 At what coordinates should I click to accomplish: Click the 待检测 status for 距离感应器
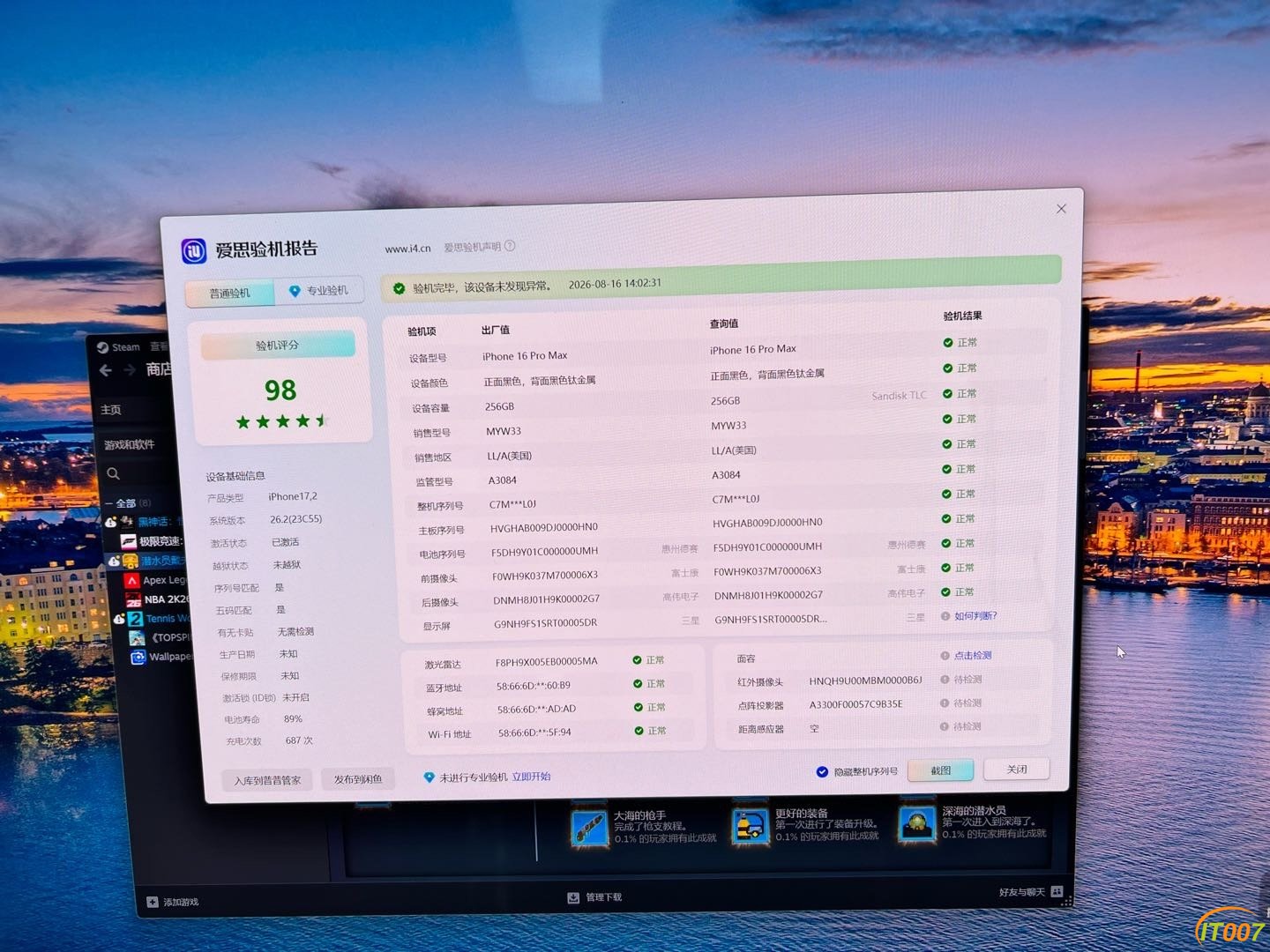tap(967, 726)
